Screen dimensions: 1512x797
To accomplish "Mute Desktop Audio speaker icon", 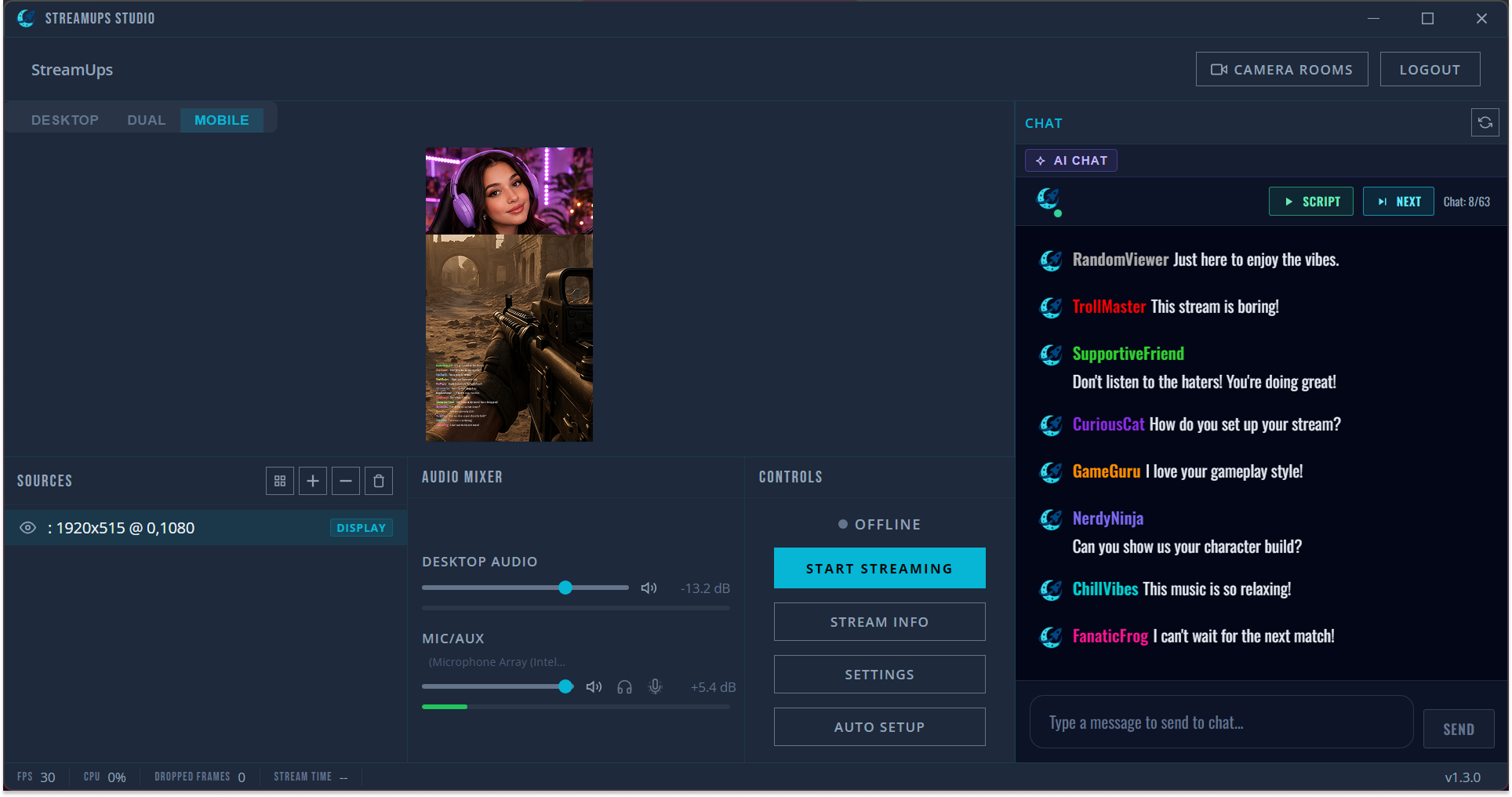I will pos(648,588).
